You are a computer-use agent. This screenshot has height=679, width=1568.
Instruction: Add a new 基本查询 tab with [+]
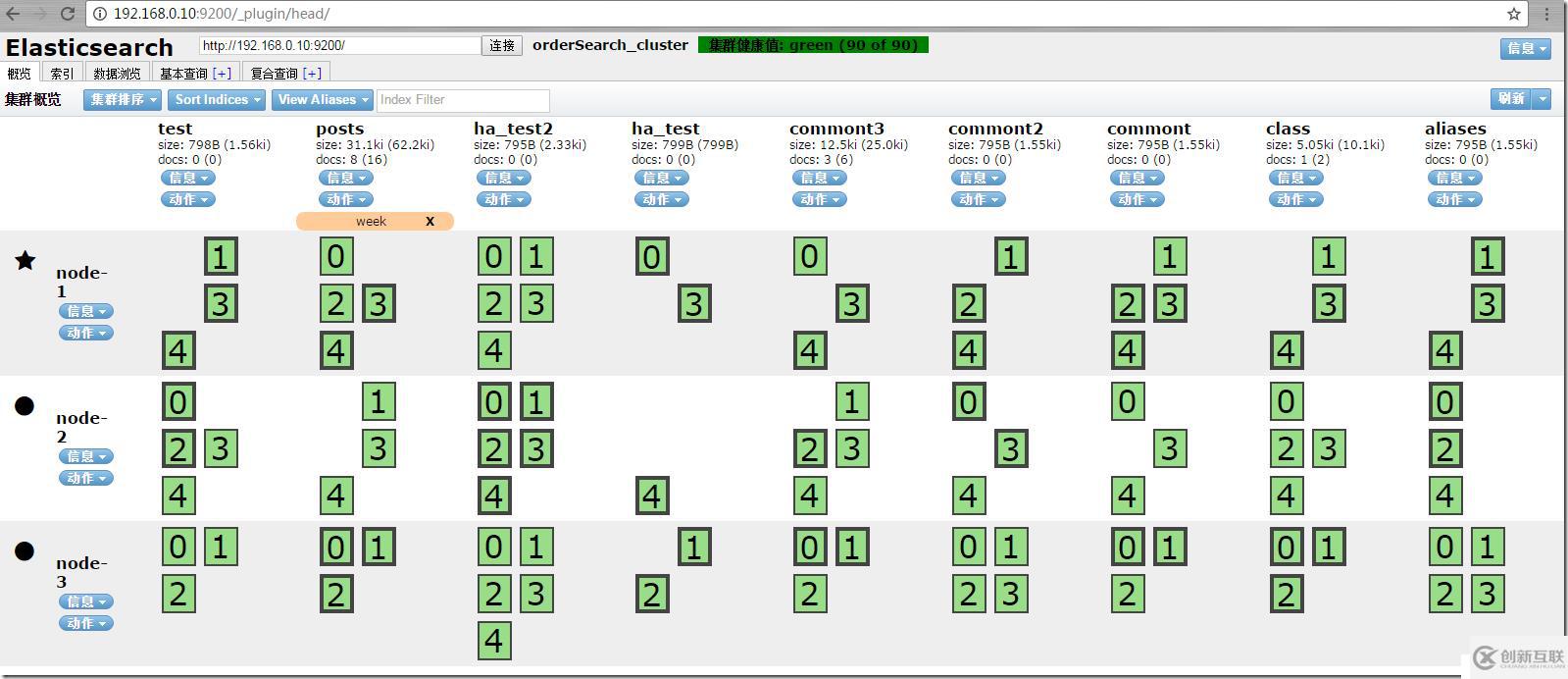point(222,73)
